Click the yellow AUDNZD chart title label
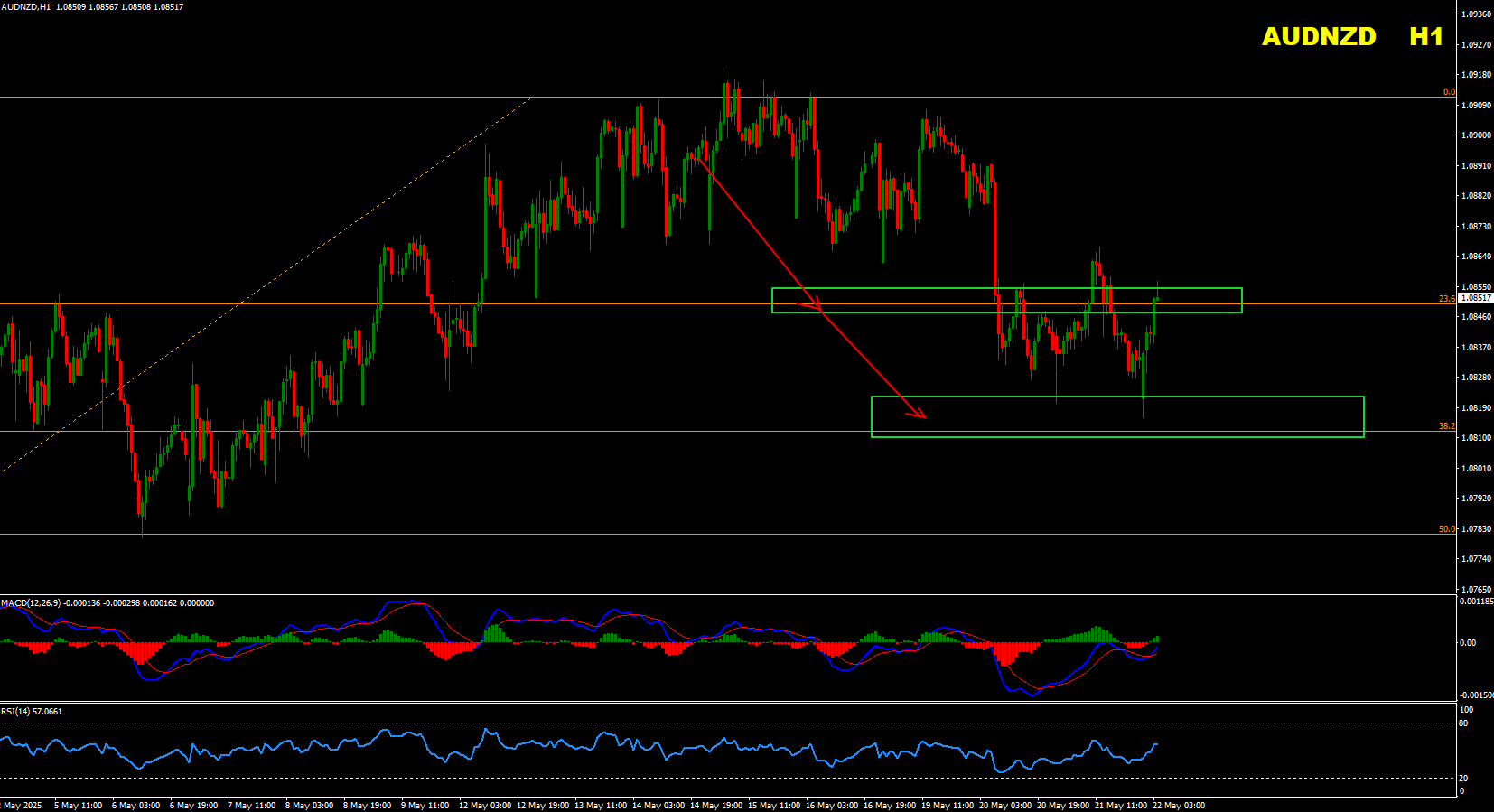Viewport: 1494px width, 812px height. pos(1318,37)
